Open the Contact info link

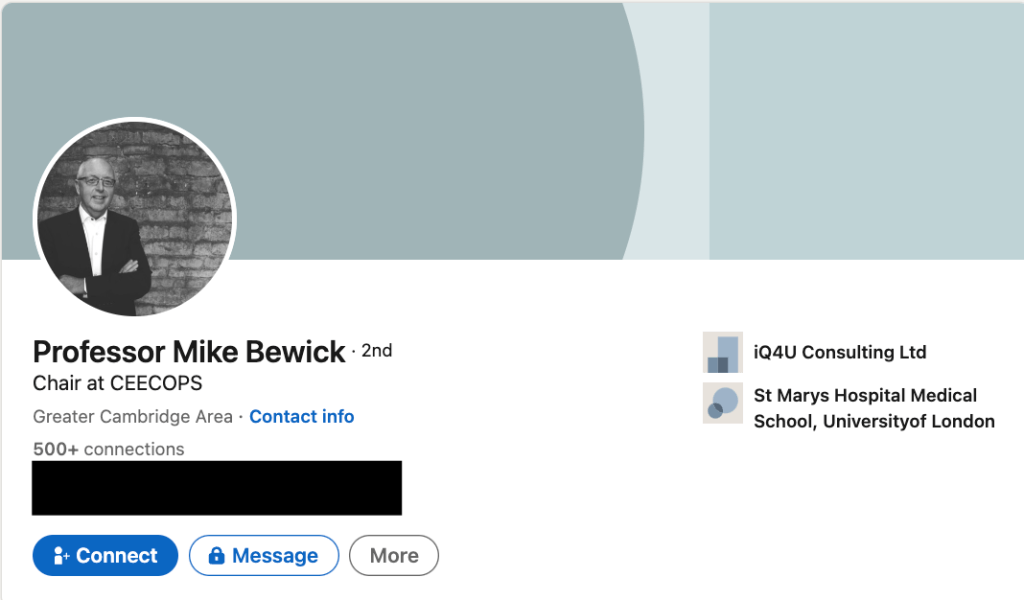coord(301,416)
